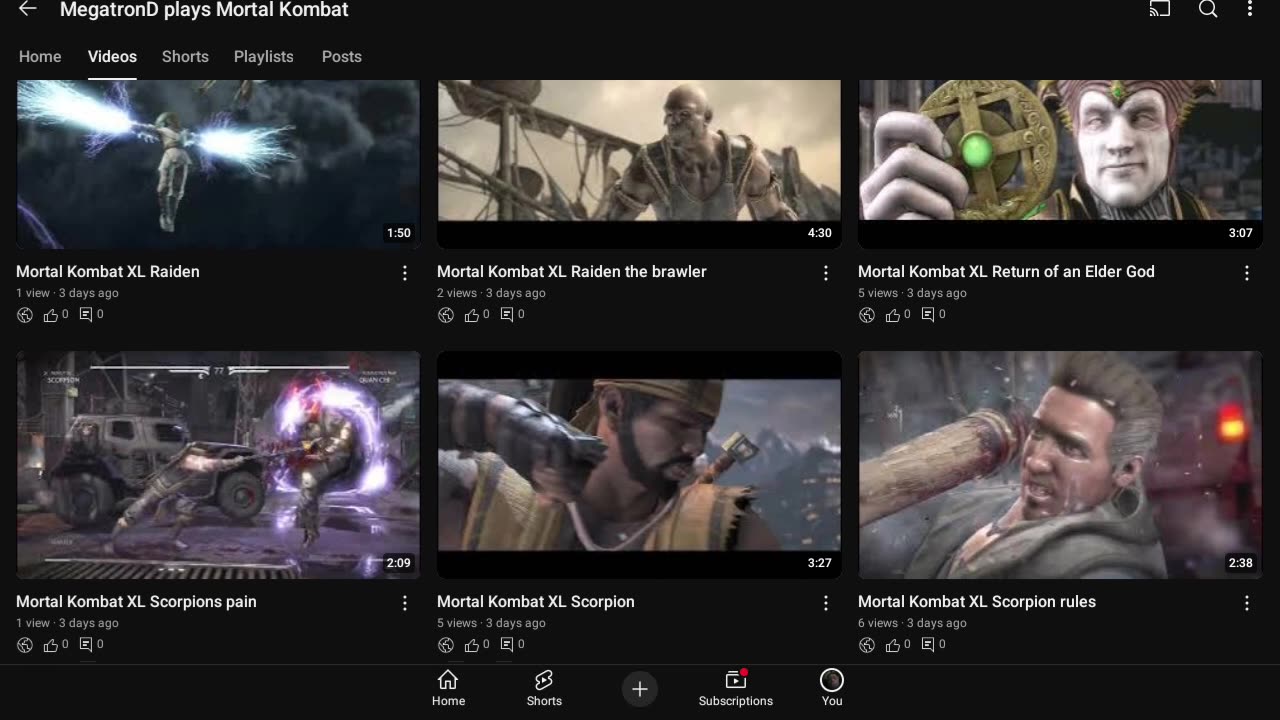Open Mortal Kombat XL Raiden video thumbnail
1280x720 pixels.
218,164
